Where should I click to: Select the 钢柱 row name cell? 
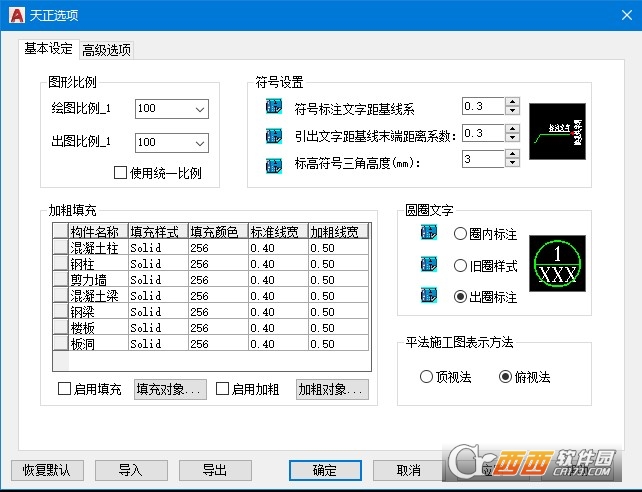98,263
